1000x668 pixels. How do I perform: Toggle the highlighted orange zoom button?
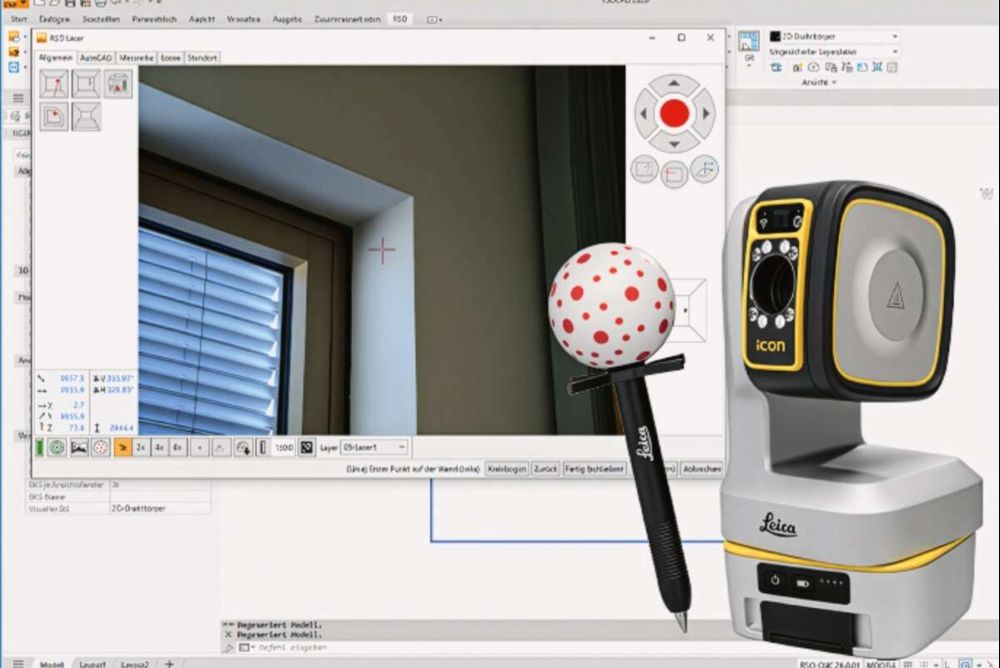pyautogui.click(x=124, y=447)
